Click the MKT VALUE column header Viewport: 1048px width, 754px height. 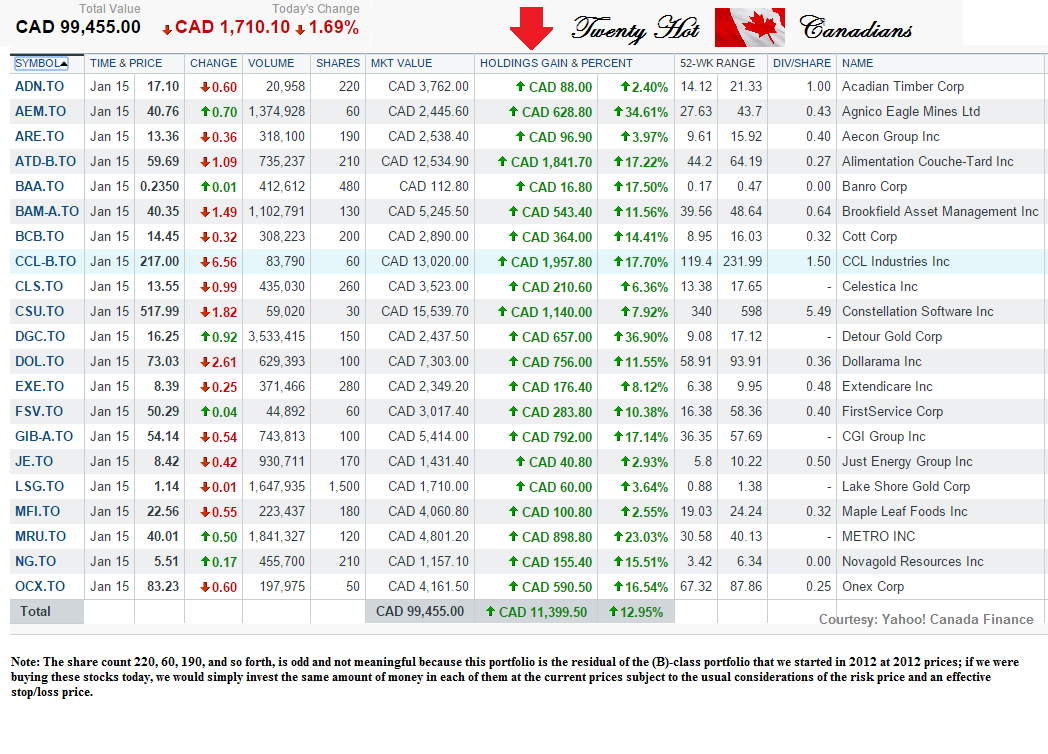pos(401,63)
